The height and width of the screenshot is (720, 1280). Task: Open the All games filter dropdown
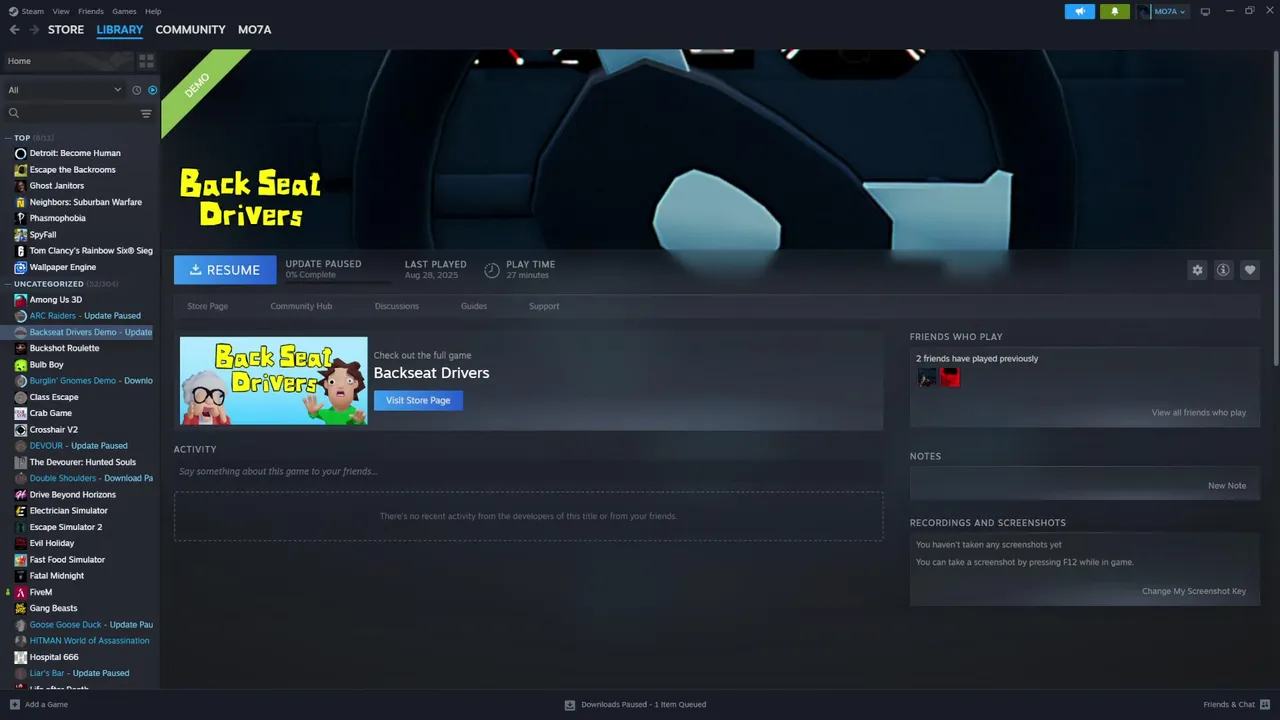coord(64,90)
